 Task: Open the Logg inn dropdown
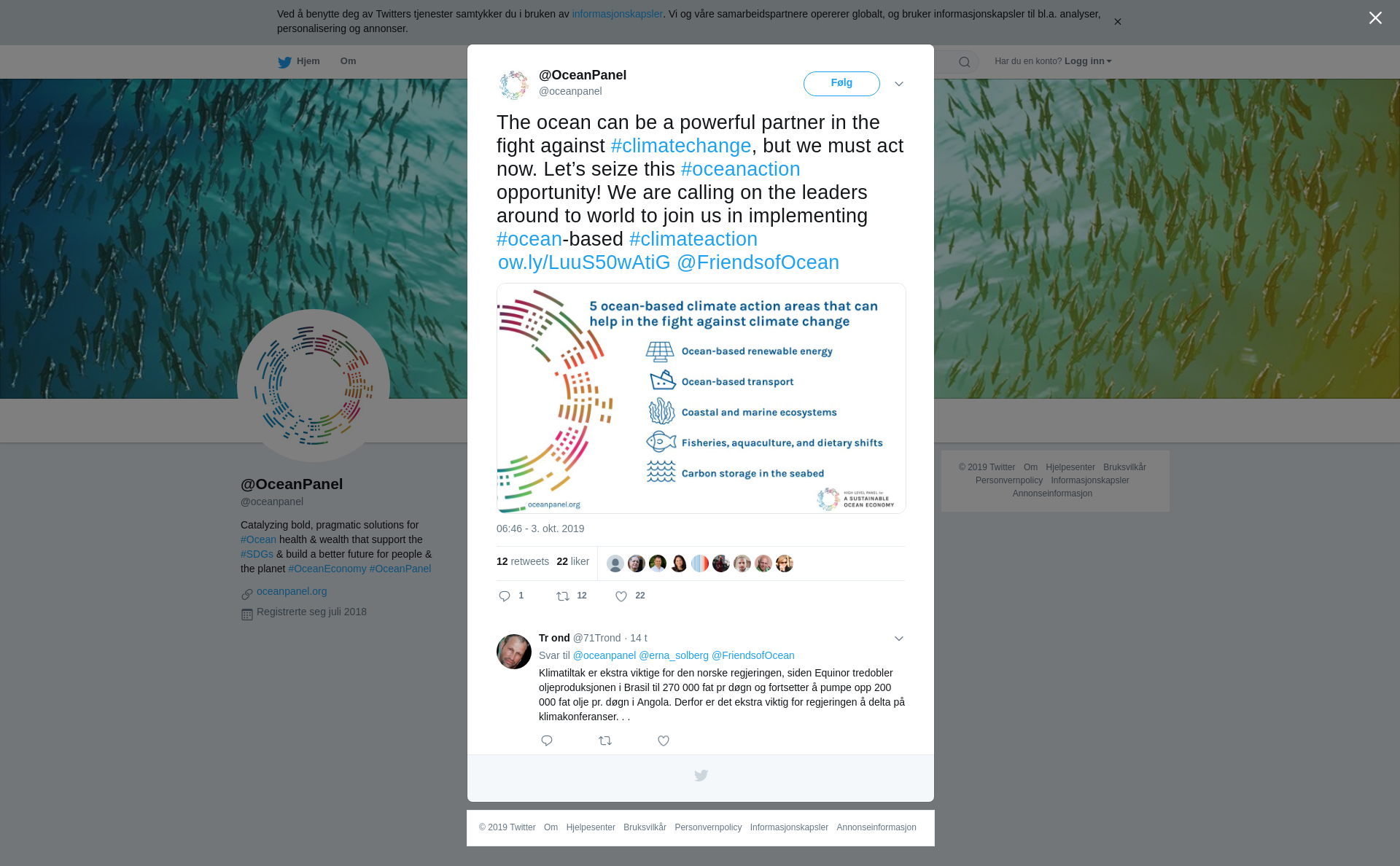1088,61
